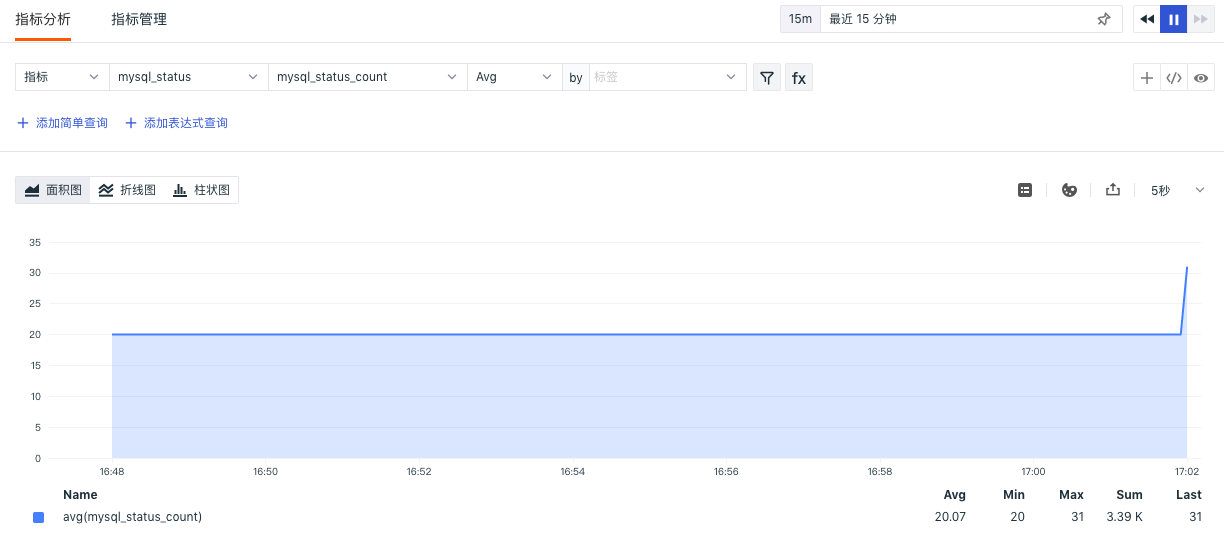The width and height of the screenshot is (1224, 545).
Task: Toggle the legend list icon
Action: point(1025,190)
